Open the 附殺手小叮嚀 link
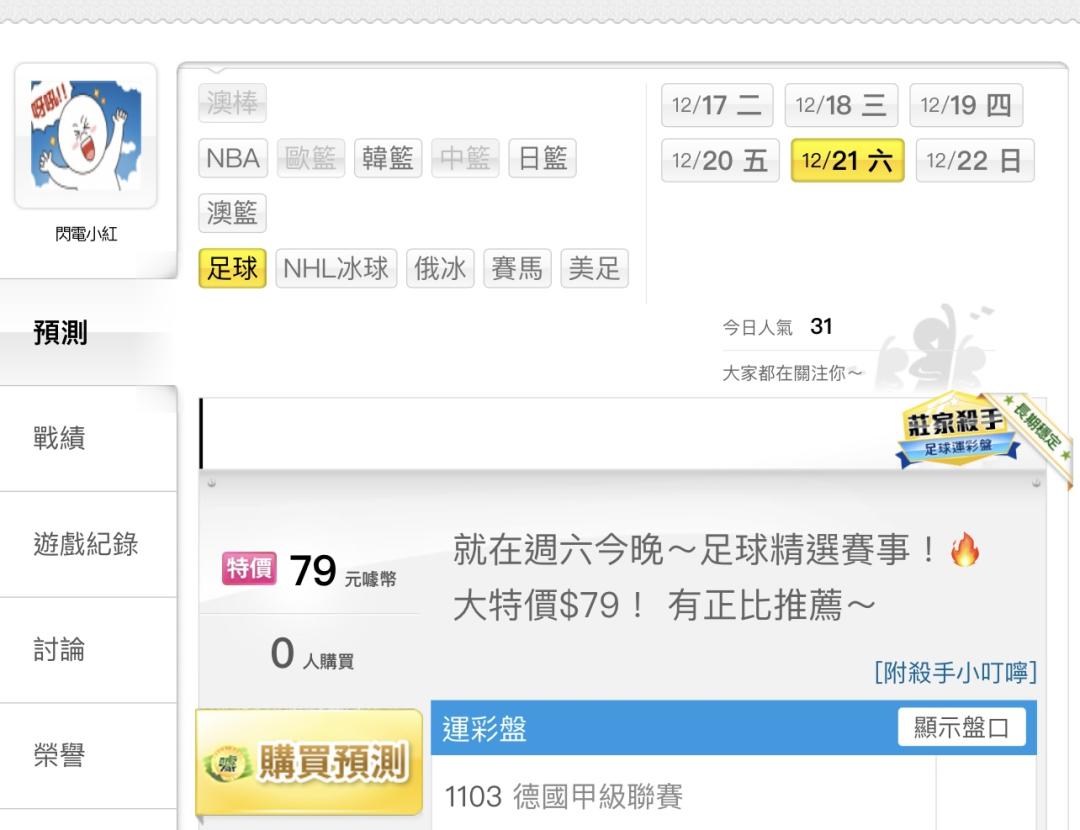The height and width of the screenshot is (830, 1080). [955, 672]
